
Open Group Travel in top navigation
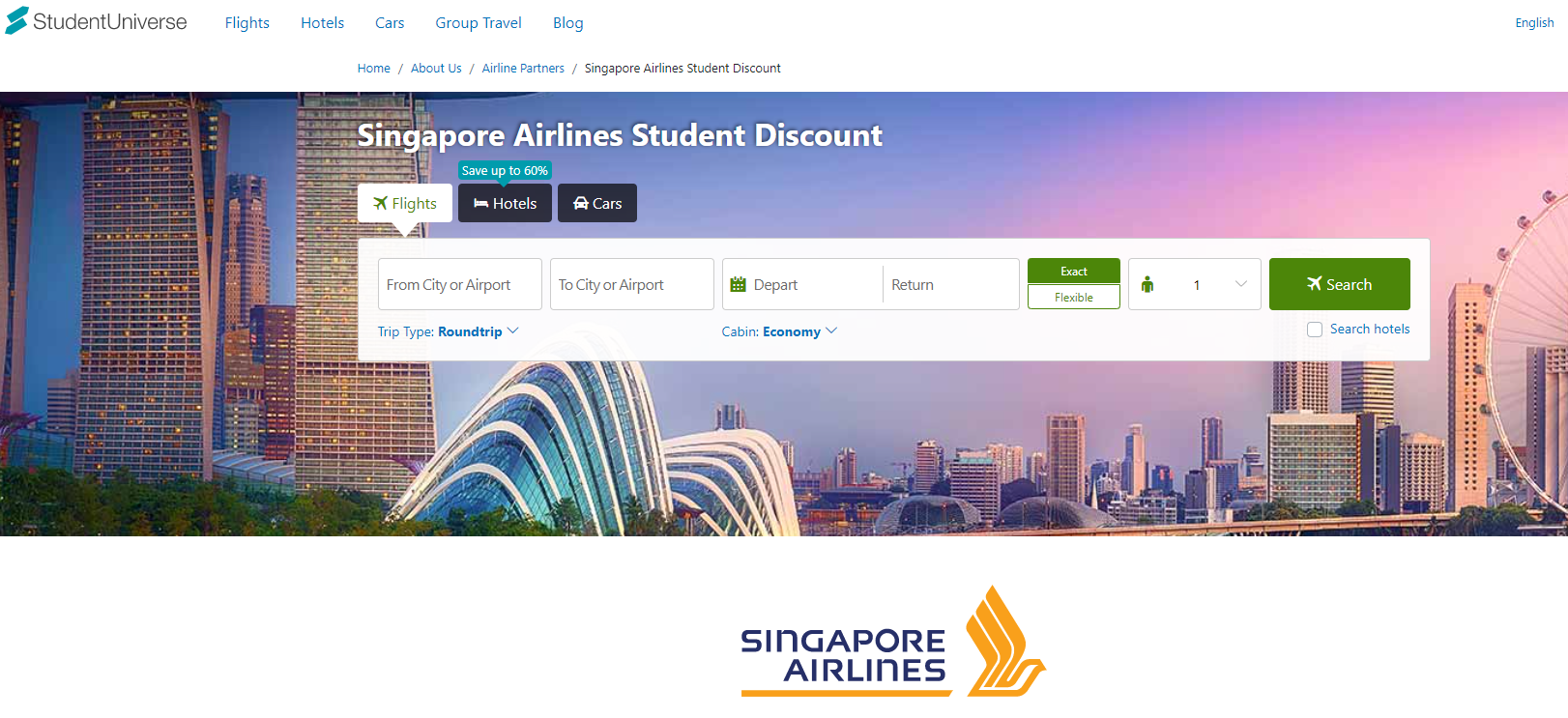click(479, 22)
